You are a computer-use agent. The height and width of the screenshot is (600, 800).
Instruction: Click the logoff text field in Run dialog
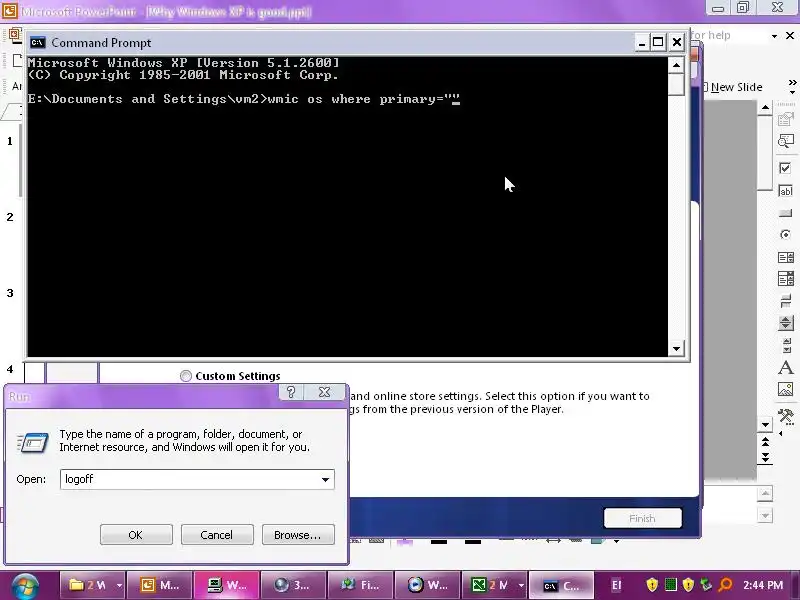(x=189, y=479)
